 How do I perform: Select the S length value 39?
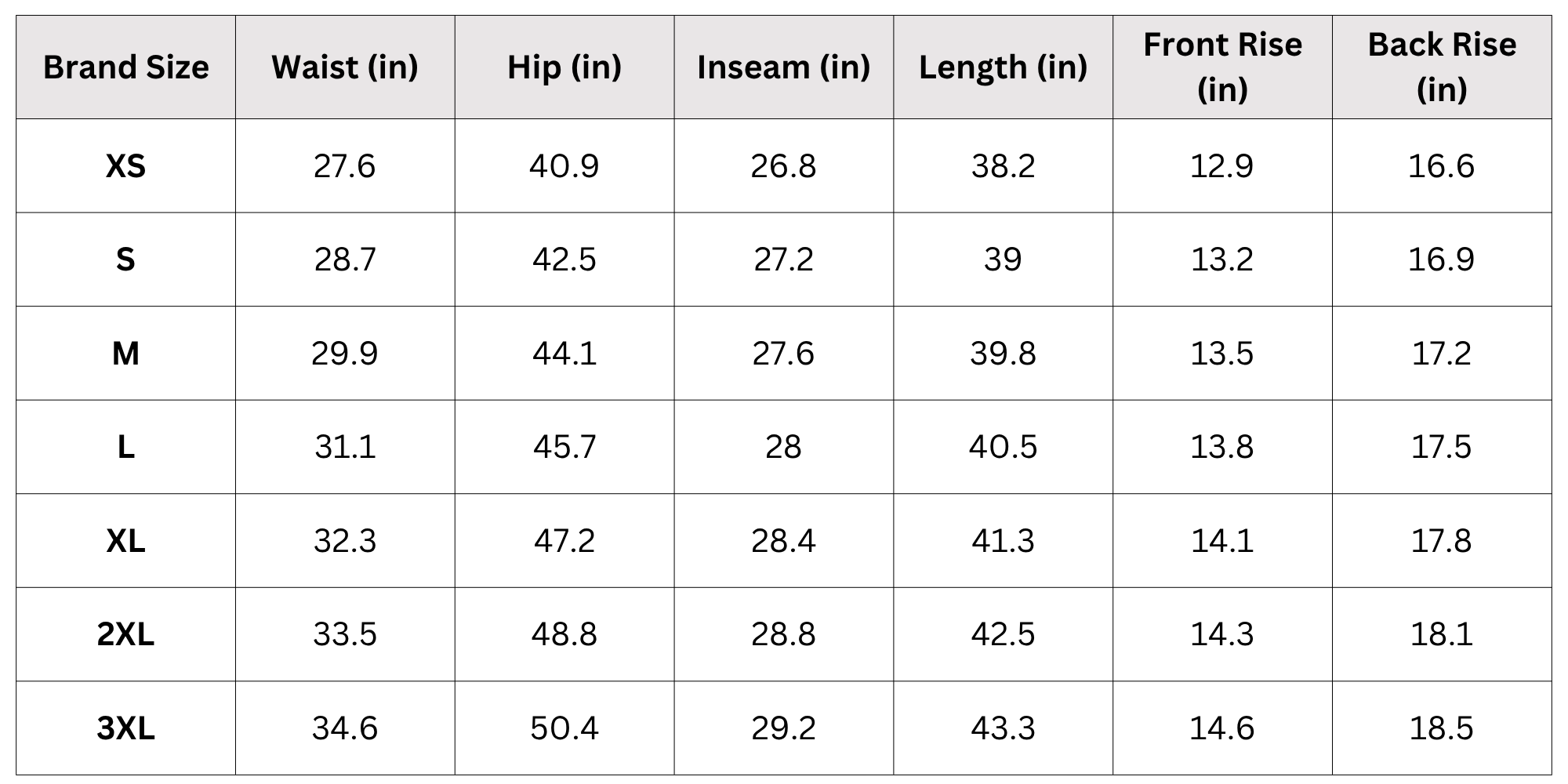point(1003,260)
